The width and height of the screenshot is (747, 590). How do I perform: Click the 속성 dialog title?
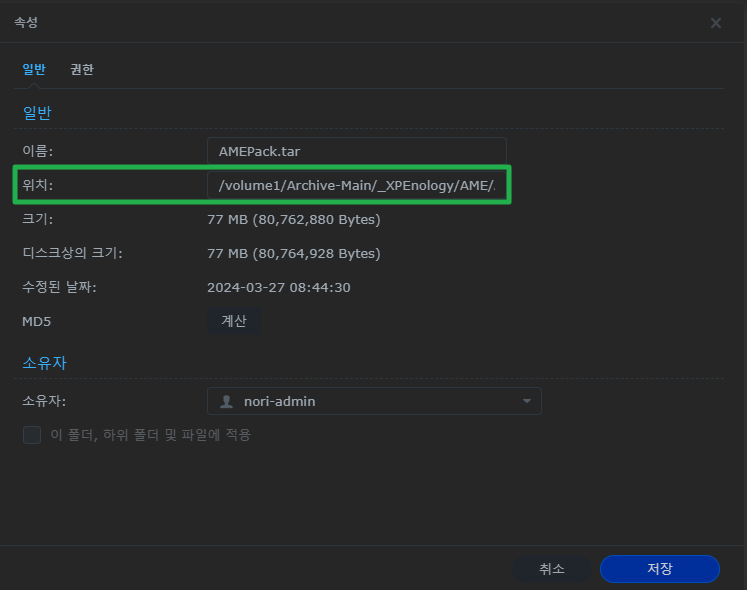pos(26,22)
